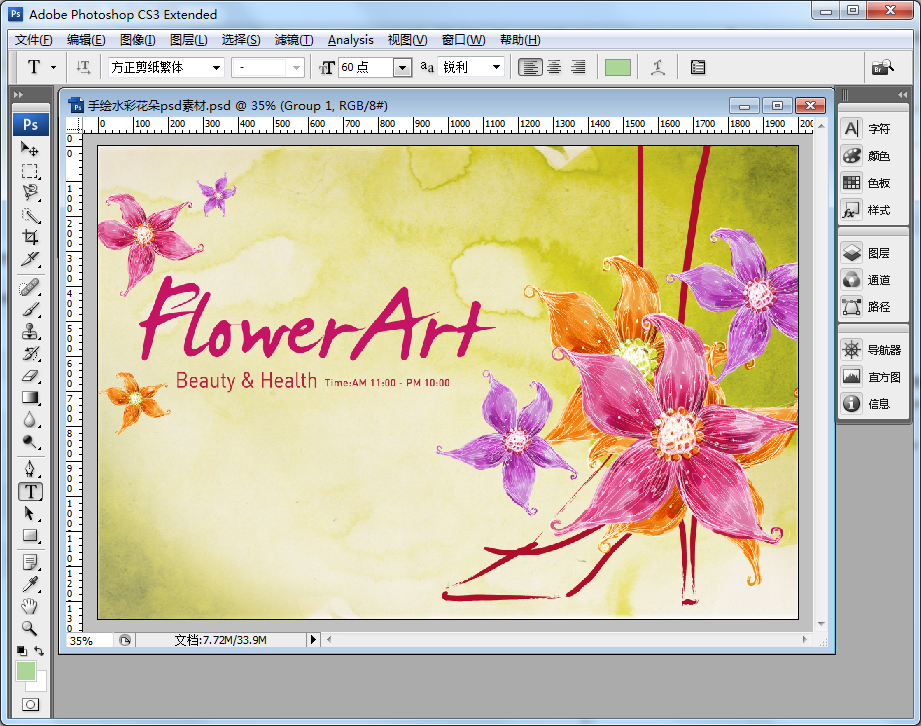Enable center text alignment
921x726 pixels.
tap(554, 67)
